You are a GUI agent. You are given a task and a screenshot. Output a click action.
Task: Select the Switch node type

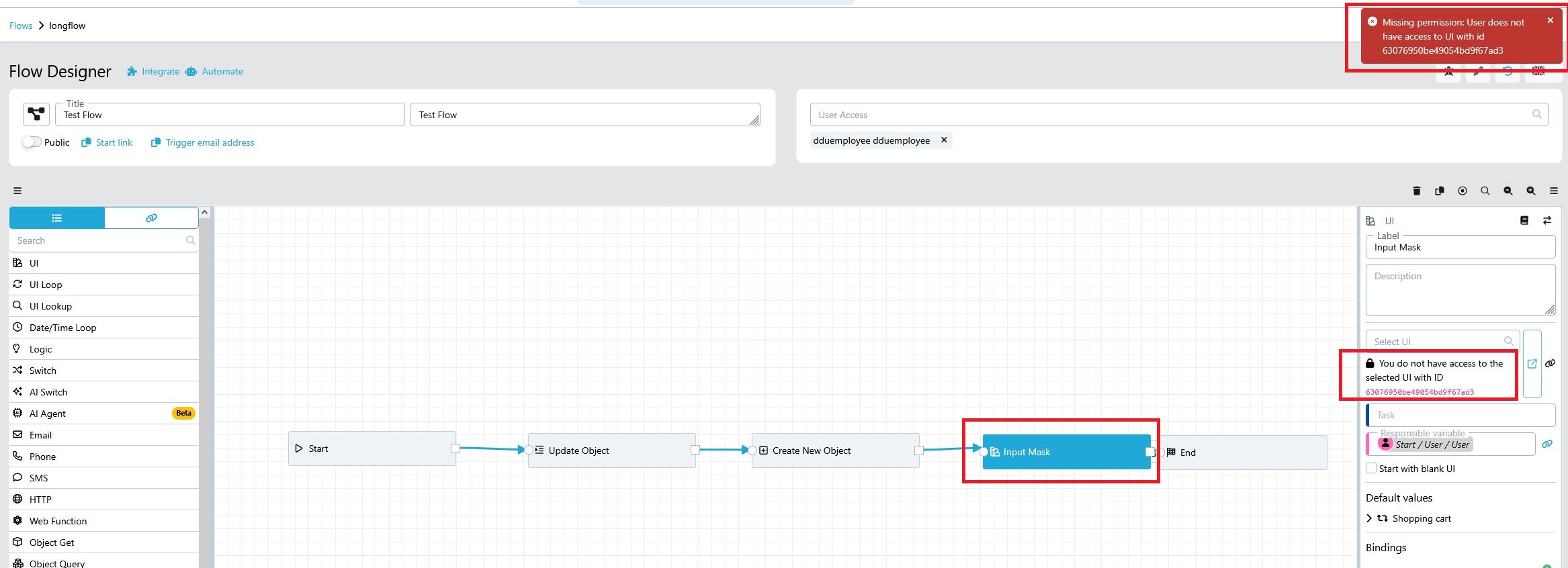tap(104, 371)
